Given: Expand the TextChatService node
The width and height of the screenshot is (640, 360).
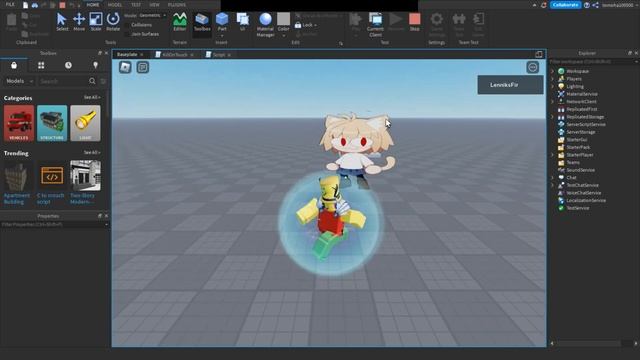Looking at the screenshot, I should (x=553, y=185).
